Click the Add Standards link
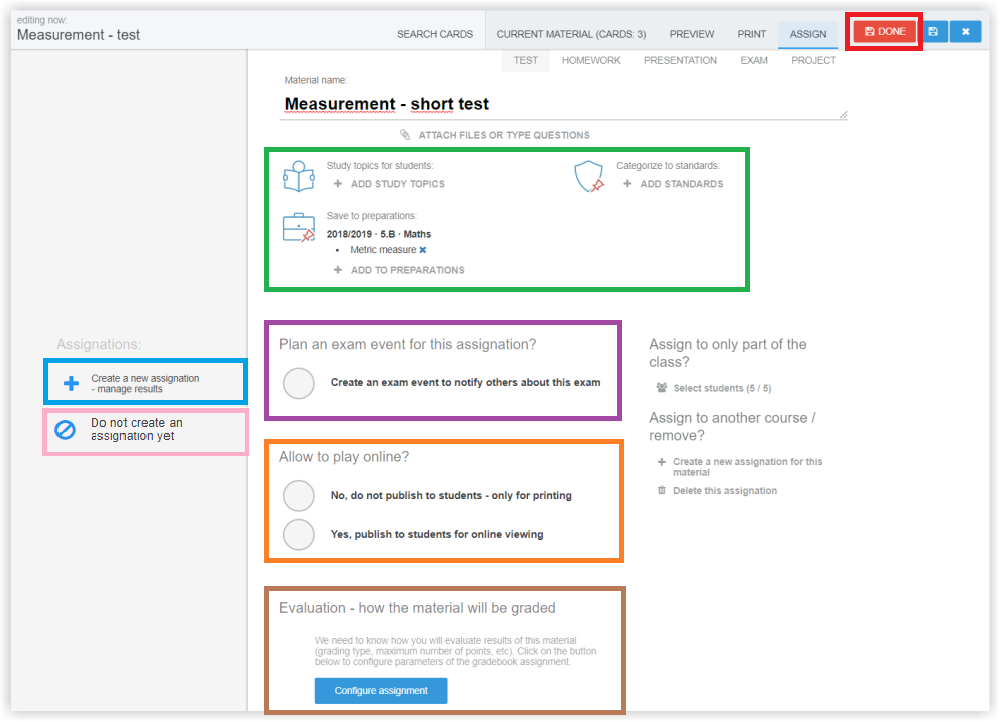The height and width of the screenshot is (722, 1000). pyautogui.click(x=682, y=184)
